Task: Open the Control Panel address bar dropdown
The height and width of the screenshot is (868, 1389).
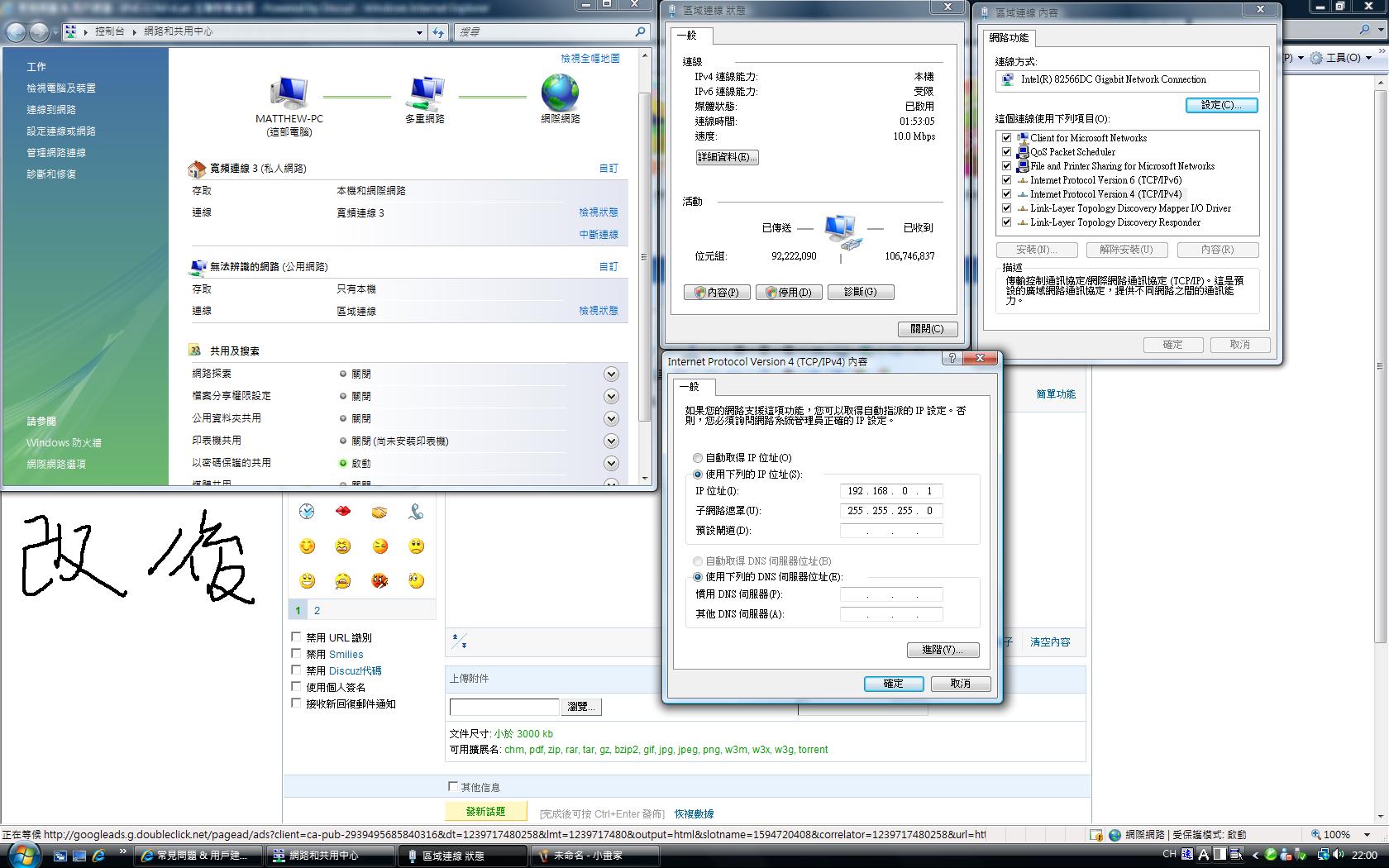Action: (x=419, y=32)
